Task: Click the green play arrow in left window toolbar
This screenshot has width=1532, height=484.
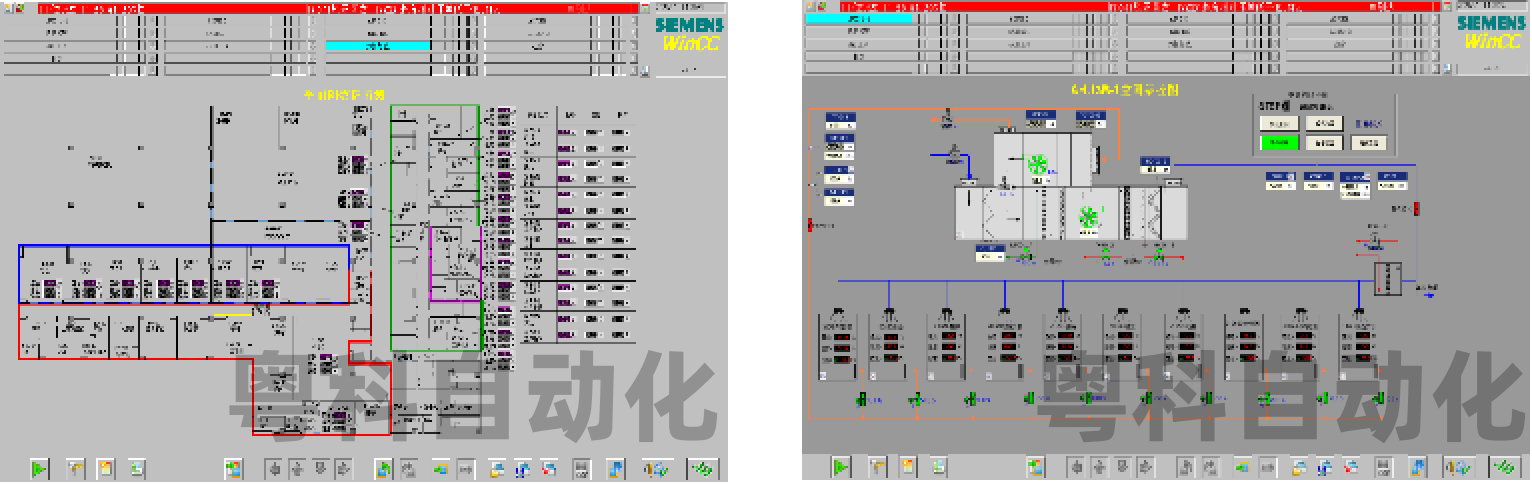Action: [x=40, y=468]
